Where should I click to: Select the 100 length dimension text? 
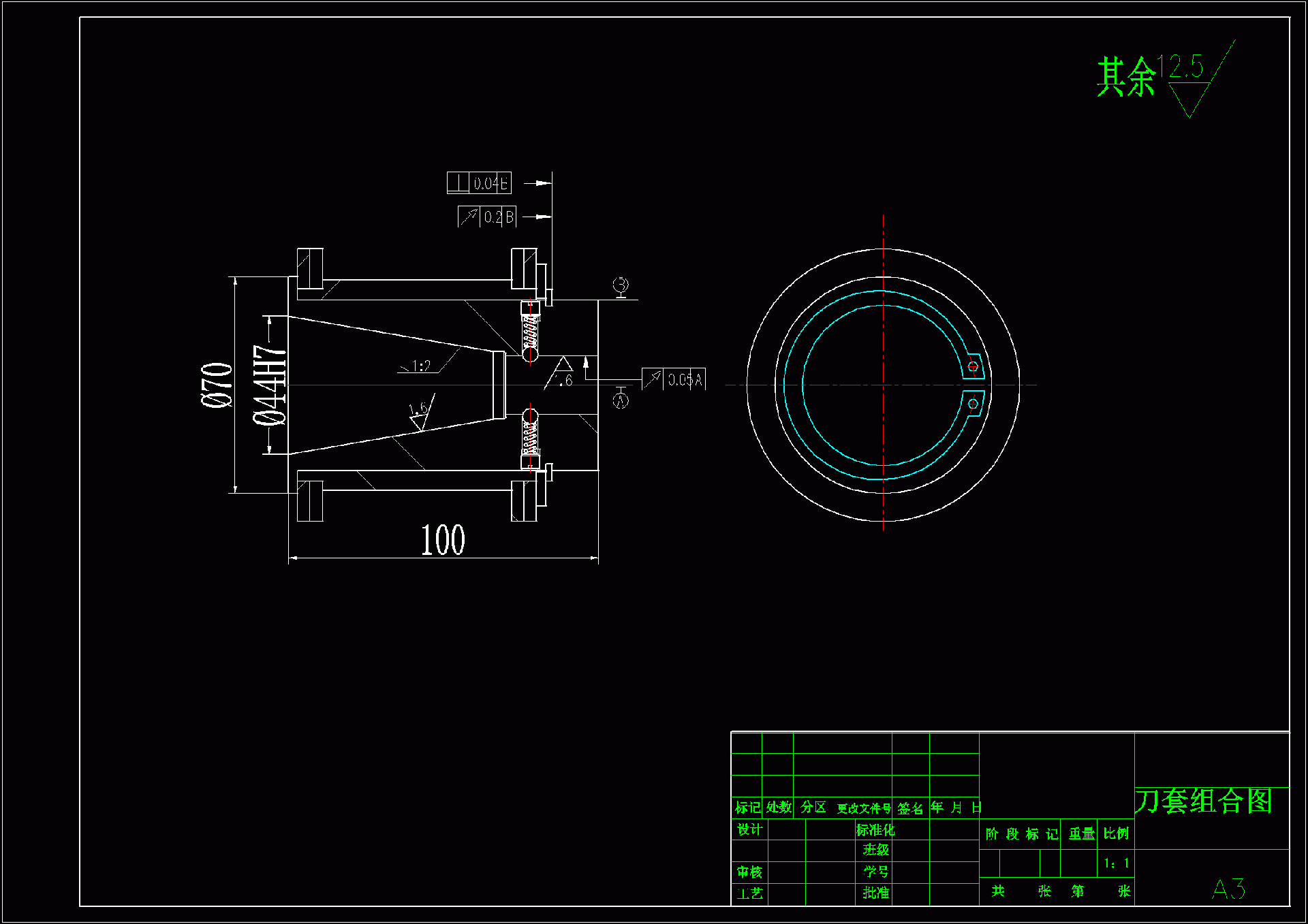coord(443,541)
